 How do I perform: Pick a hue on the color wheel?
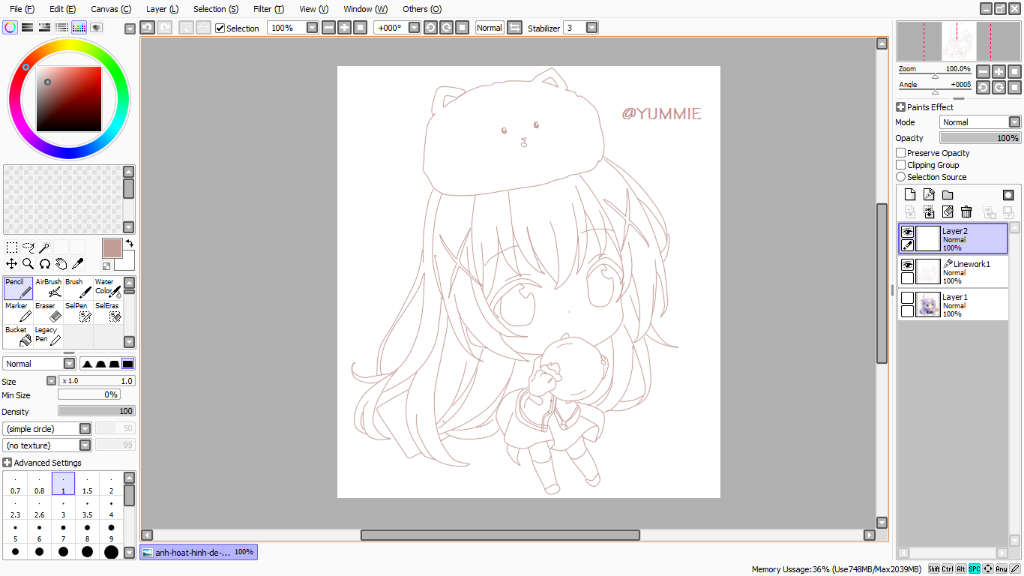tap(69, 44)
